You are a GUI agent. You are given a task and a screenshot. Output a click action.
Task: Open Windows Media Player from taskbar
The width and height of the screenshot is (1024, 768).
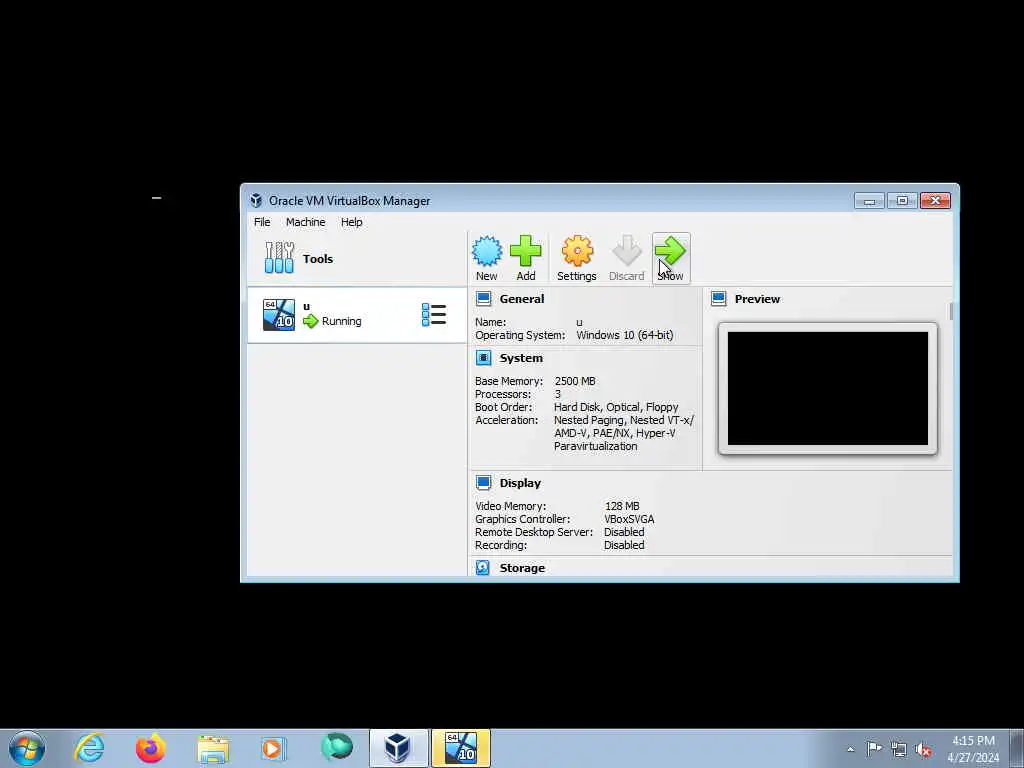272,748
